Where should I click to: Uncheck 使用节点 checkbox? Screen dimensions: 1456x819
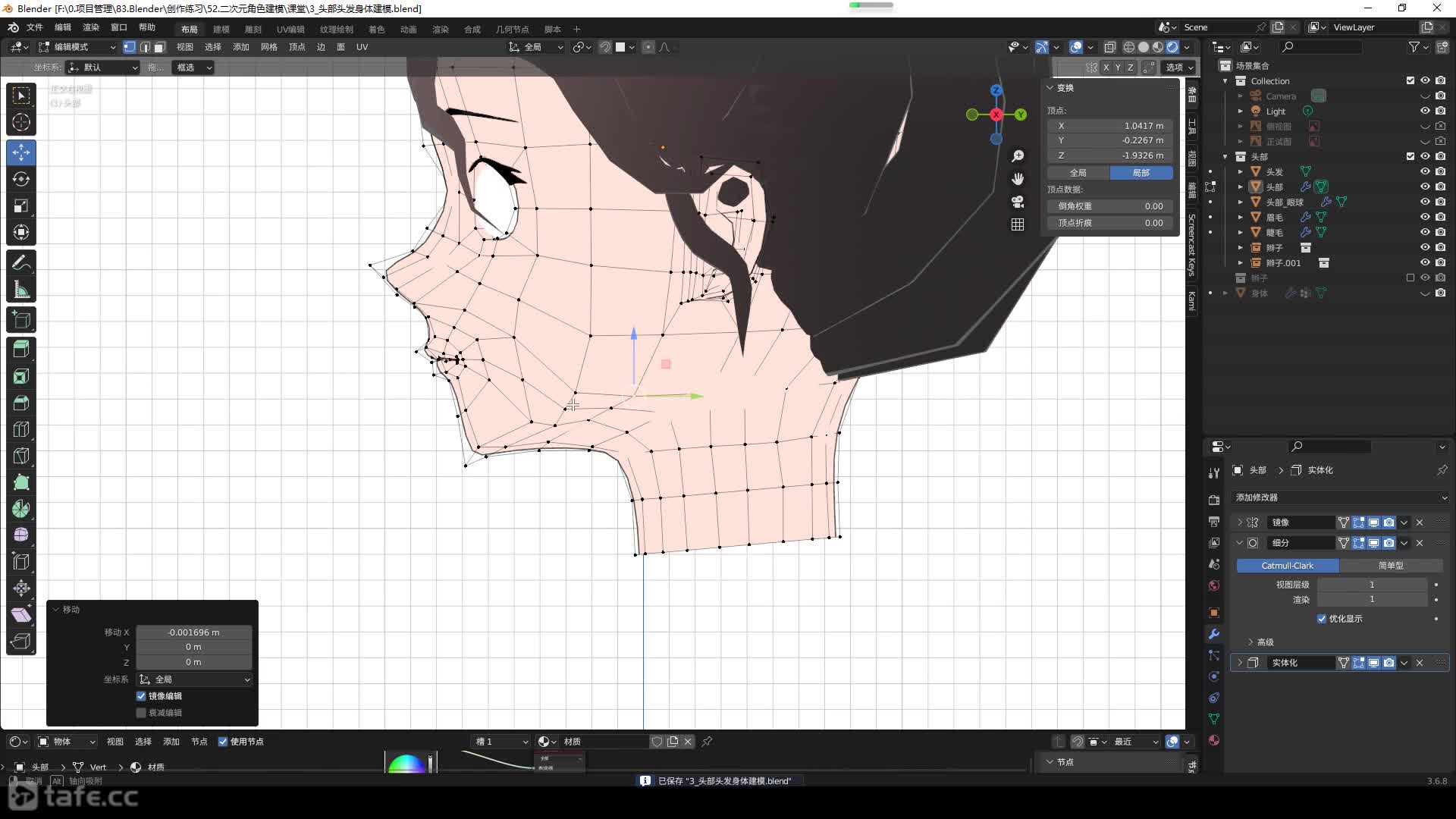pyautogui.click(x=223, y=742)
